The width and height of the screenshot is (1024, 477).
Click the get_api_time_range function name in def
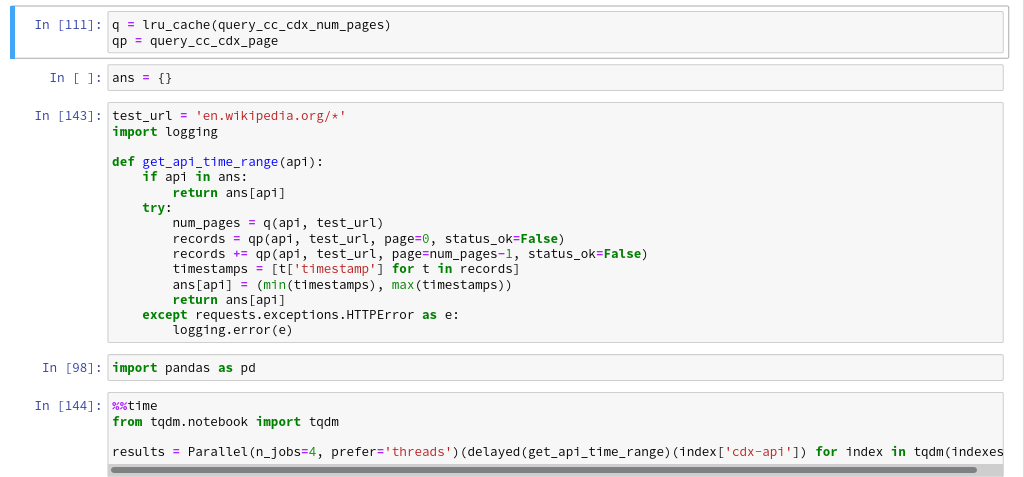click(x=209, y=162)
